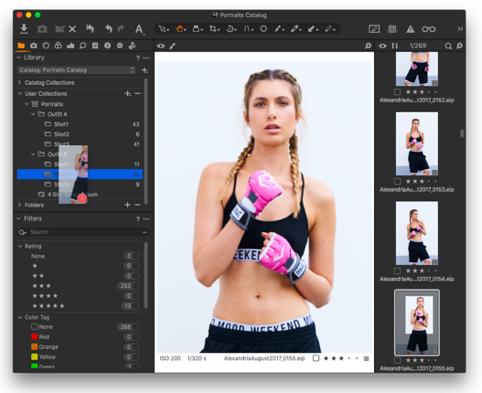
Task: Collapse the Rating filter group
Action: click(x=20, y=246)
